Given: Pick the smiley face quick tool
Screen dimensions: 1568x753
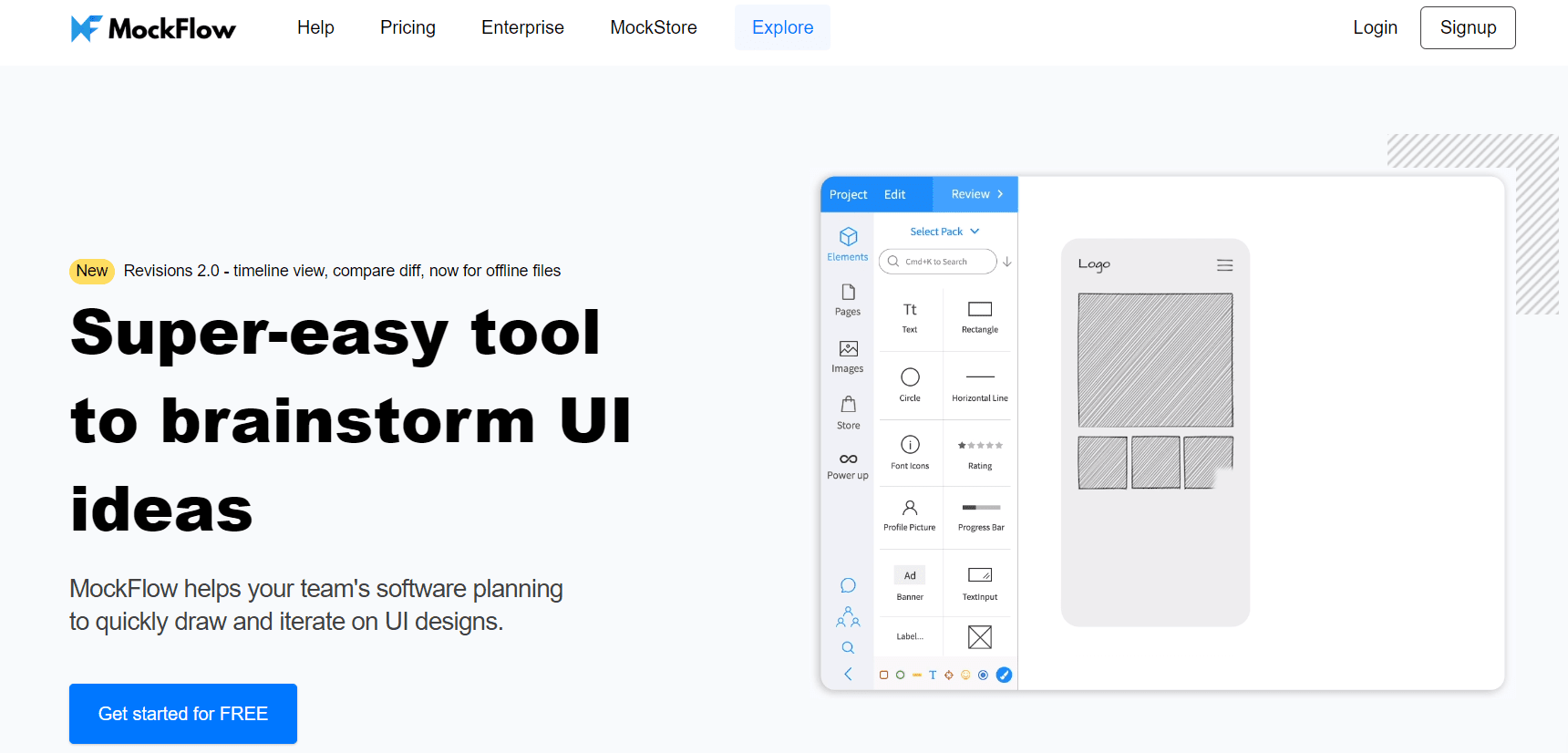Looking at the screenshot, I should pyautogui.click(x=965, y=676).
